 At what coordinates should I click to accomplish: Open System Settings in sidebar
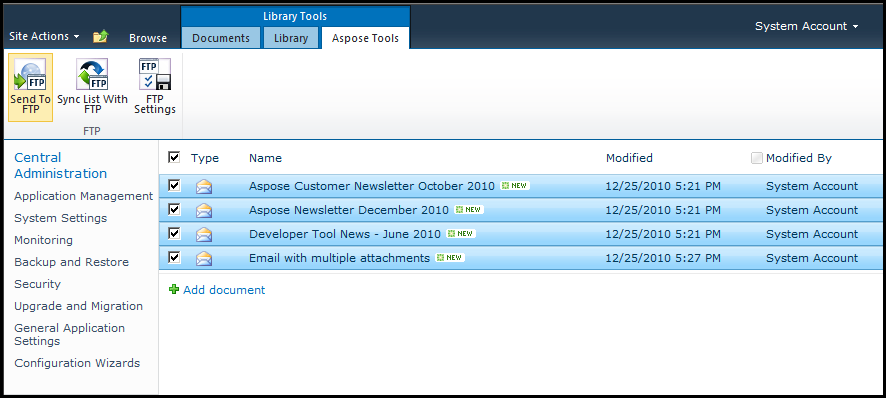click(60, 218)
